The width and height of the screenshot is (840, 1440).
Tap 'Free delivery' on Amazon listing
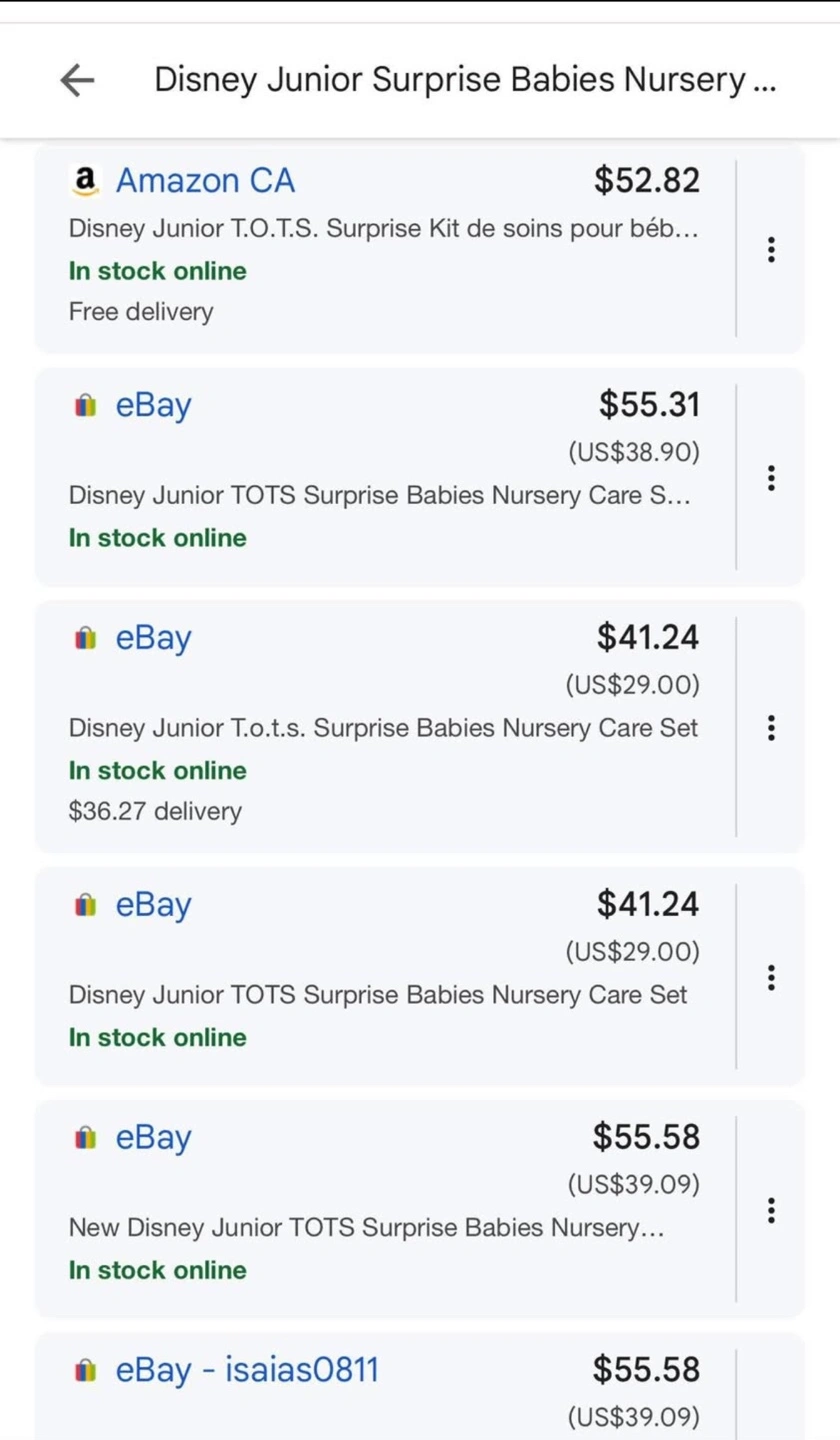pos(141,312)
